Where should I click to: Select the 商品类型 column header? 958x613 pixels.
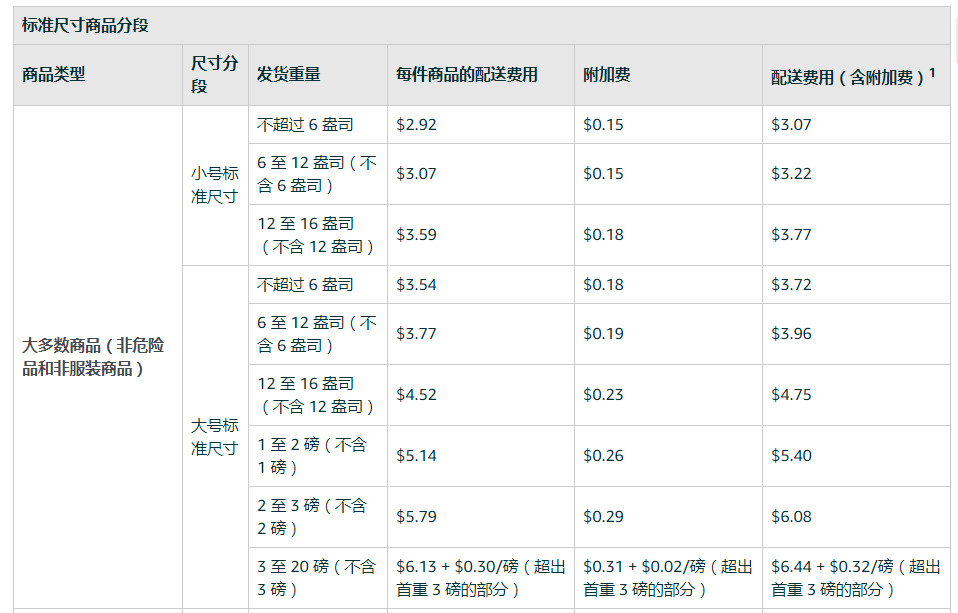pyautogui.click(x=53, y=75)
